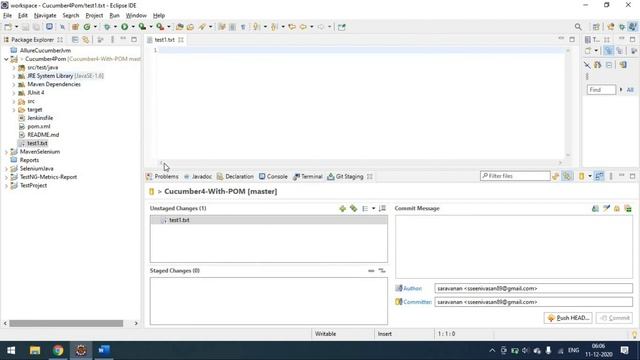
Task: Click the Amend previous commit icon
Action: 595,209
